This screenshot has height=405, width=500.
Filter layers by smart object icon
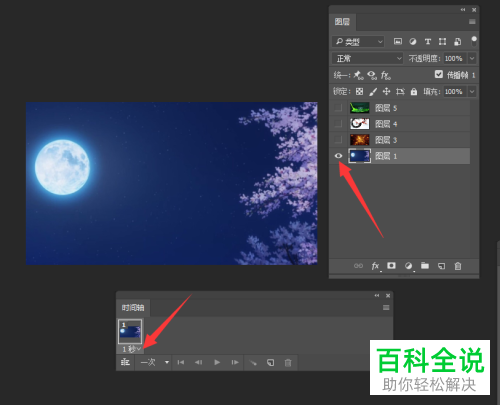(x=458, y=41)
